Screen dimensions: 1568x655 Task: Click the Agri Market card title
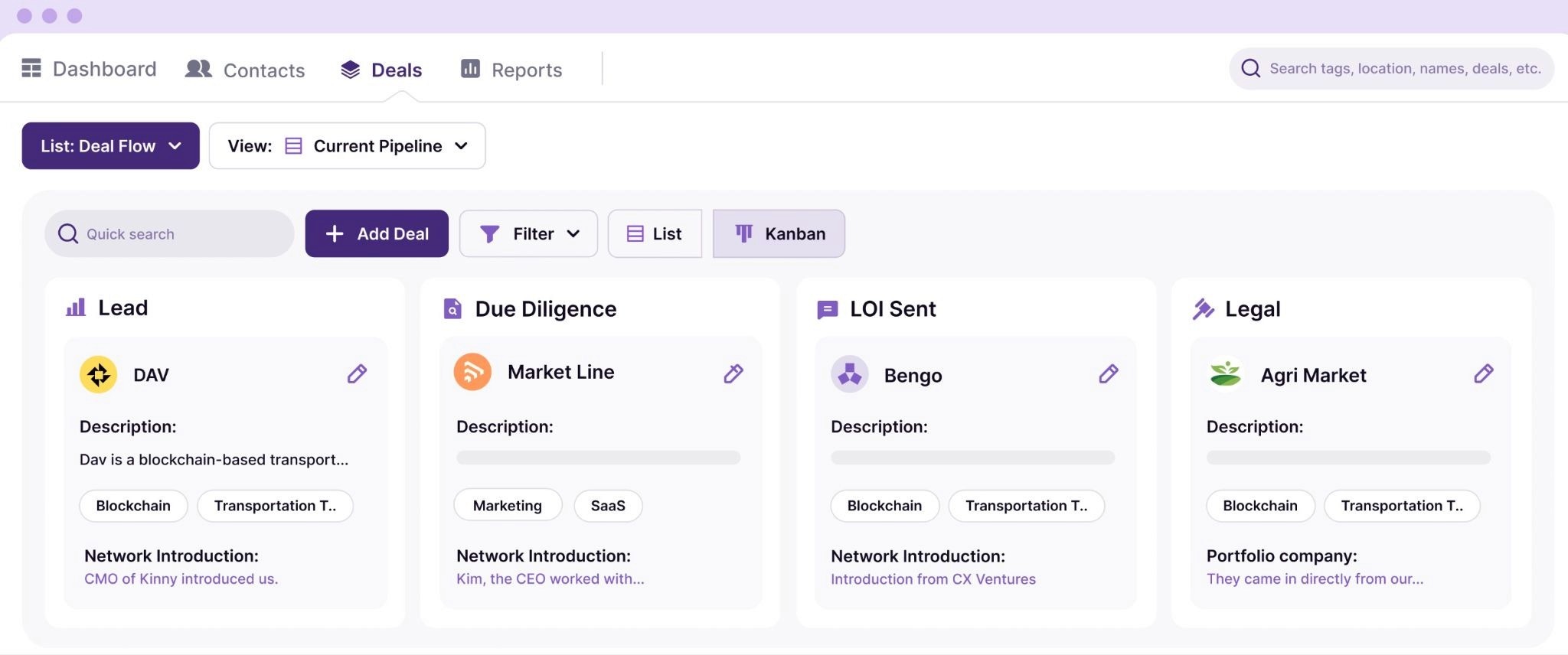coord(1313,376)
